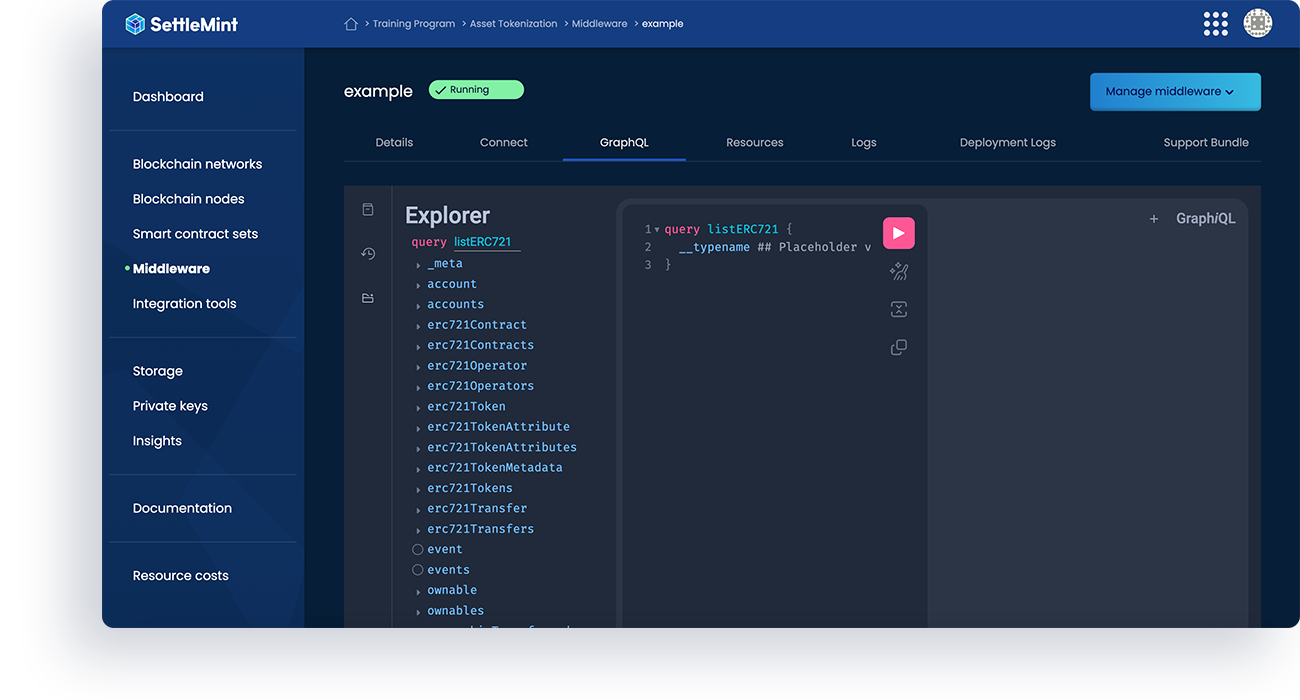The image size is (1300, 700).
Task: Open the Manage middleware dropdown
Action: point(1175,91)
